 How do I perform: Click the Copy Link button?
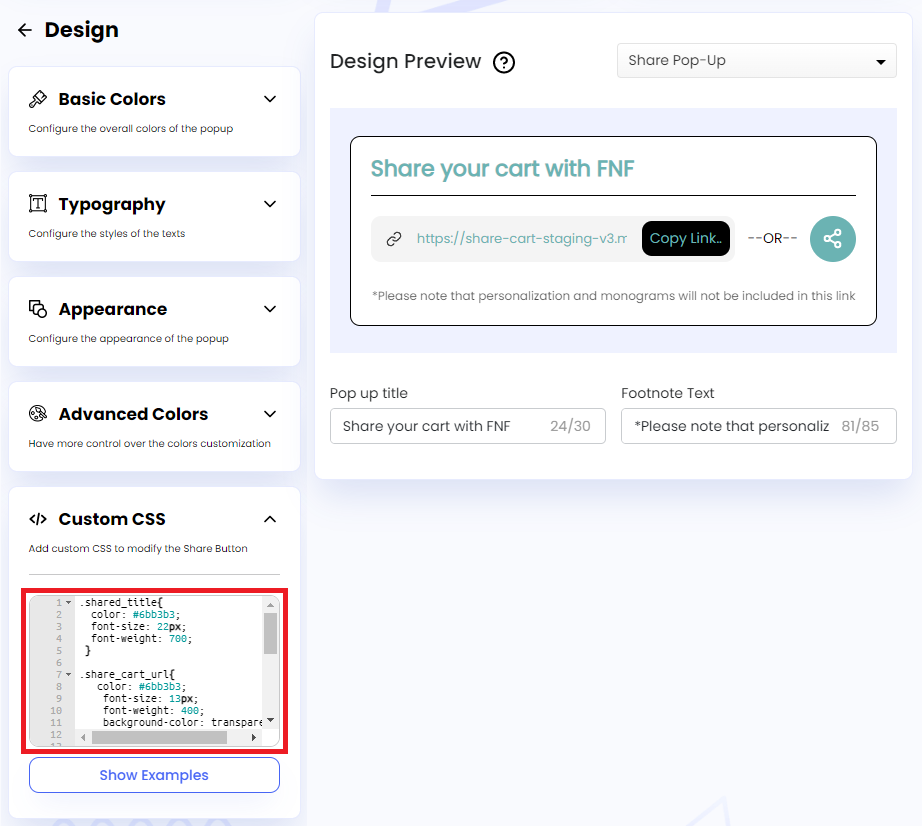coord(686,238)
